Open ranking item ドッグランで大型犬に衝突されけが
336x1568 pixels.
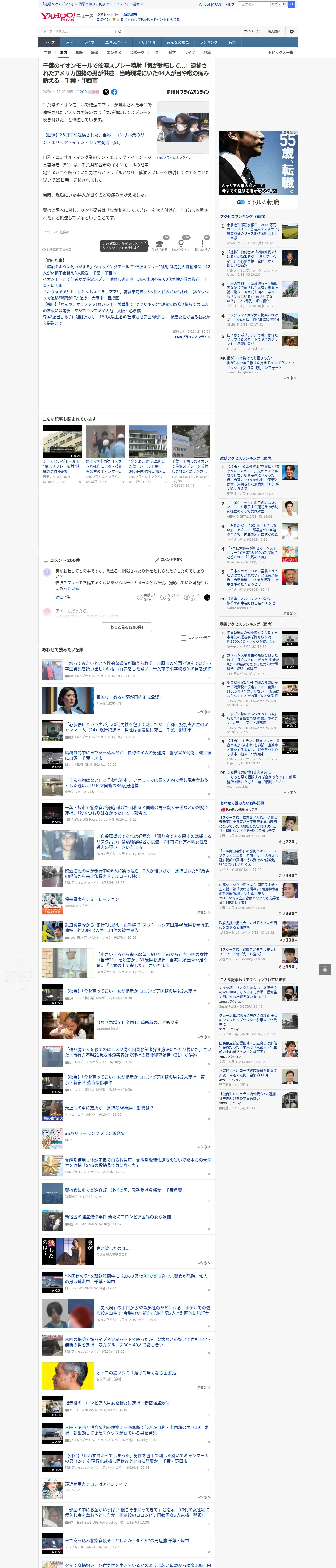click(x=253, y=318)
